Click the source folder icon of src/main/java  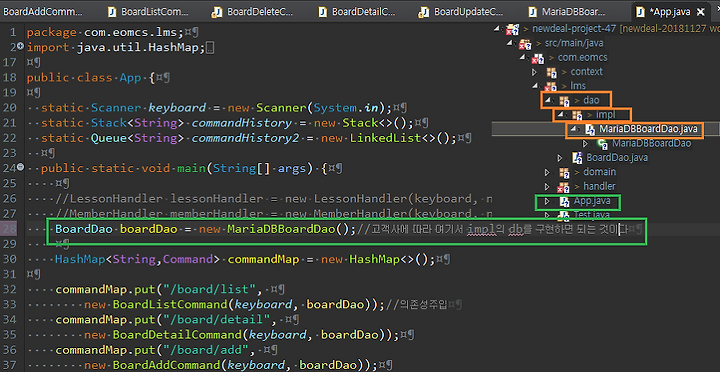[525, 44]
